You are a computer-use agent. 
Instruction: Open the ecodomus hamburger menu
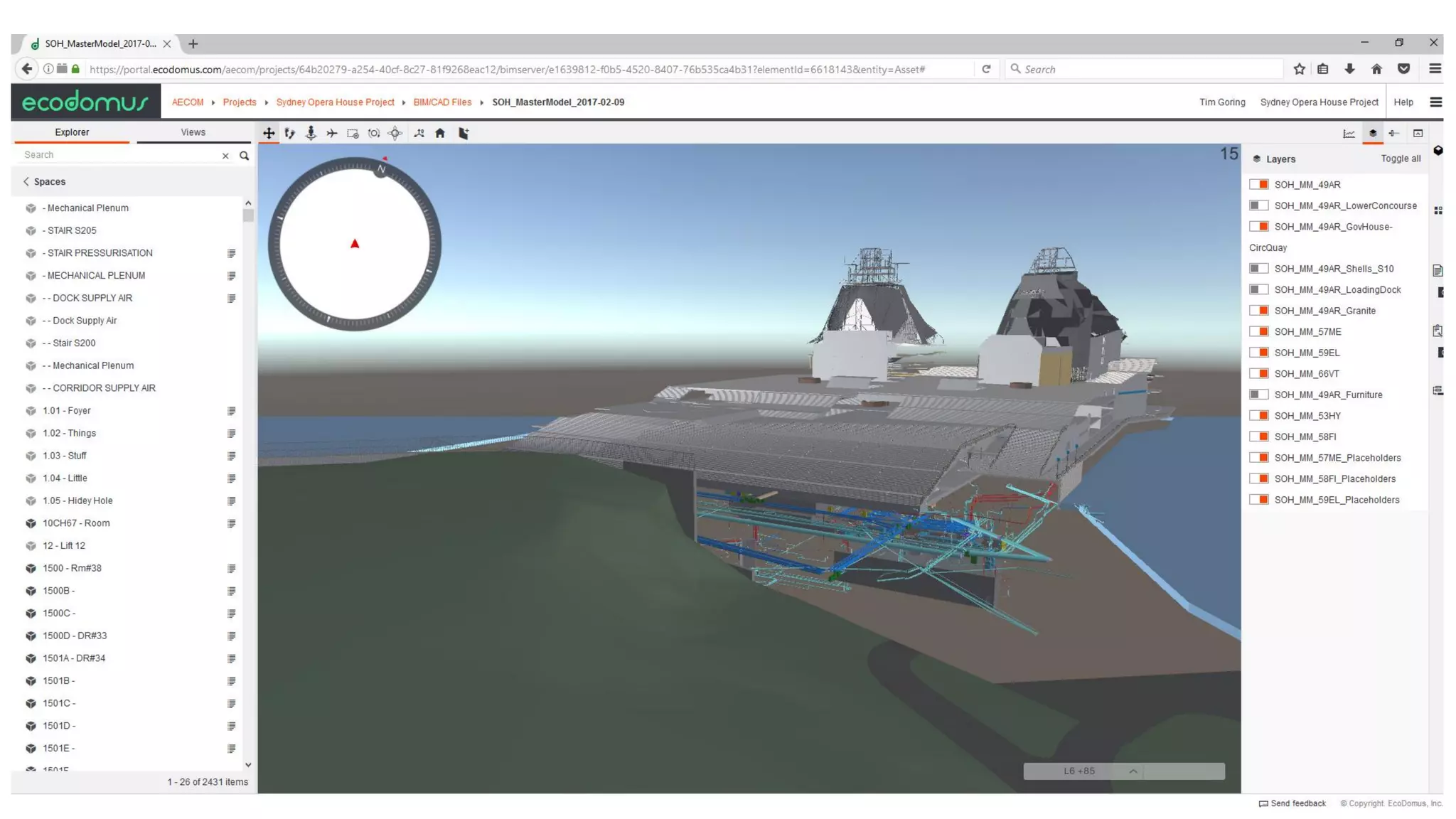(x=1435, y=102)
